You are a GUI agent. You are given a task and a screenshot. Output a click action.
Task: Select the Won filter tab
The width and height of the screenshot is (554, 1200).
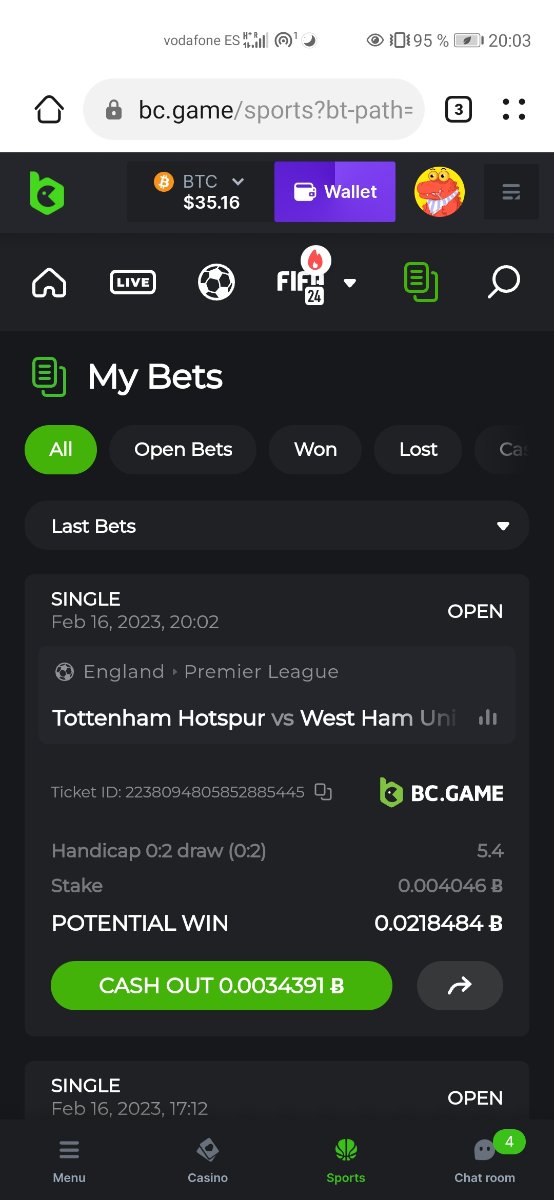point(315,450)
